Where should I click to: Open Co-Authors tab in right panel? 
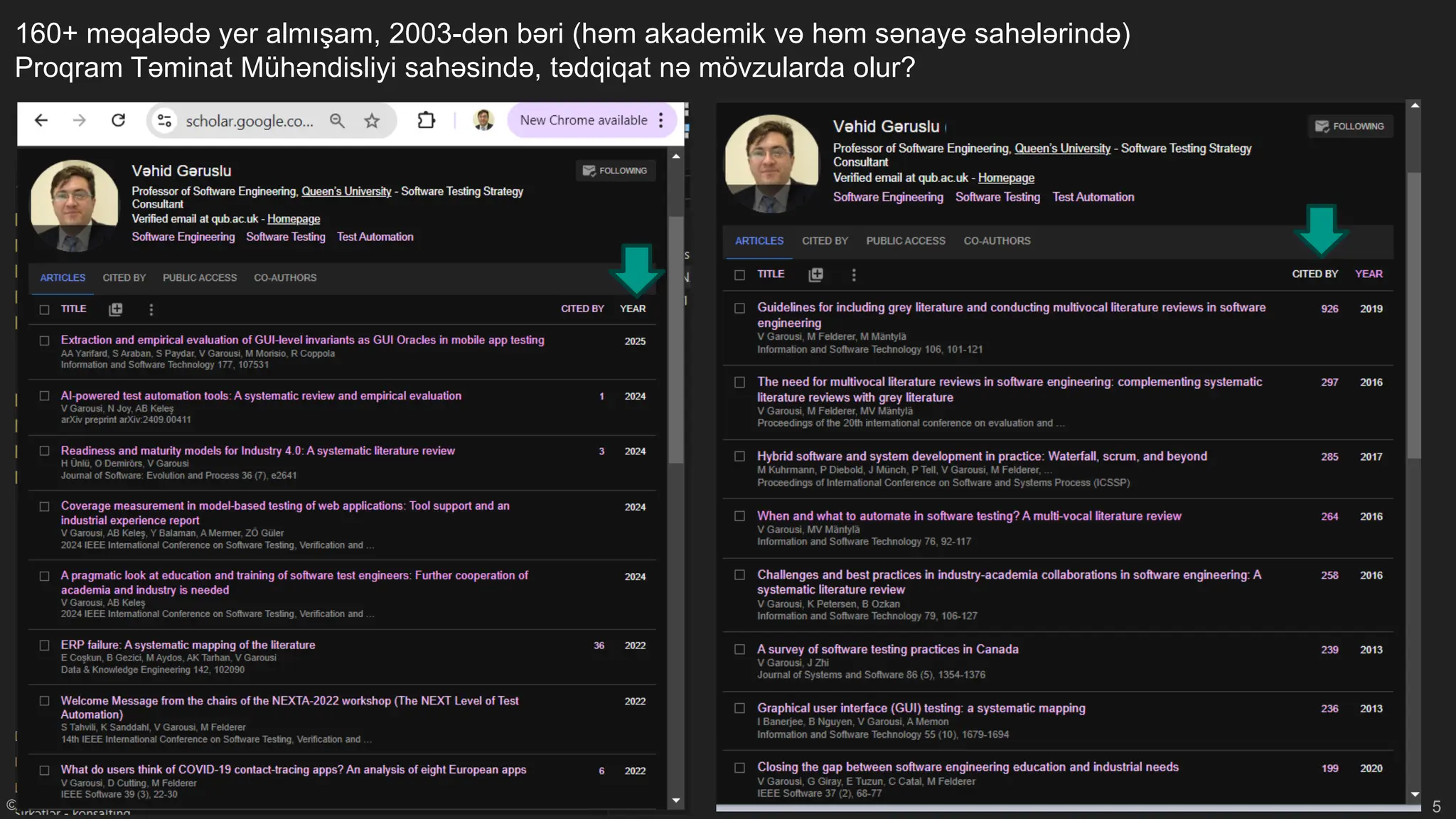(997, 241)
